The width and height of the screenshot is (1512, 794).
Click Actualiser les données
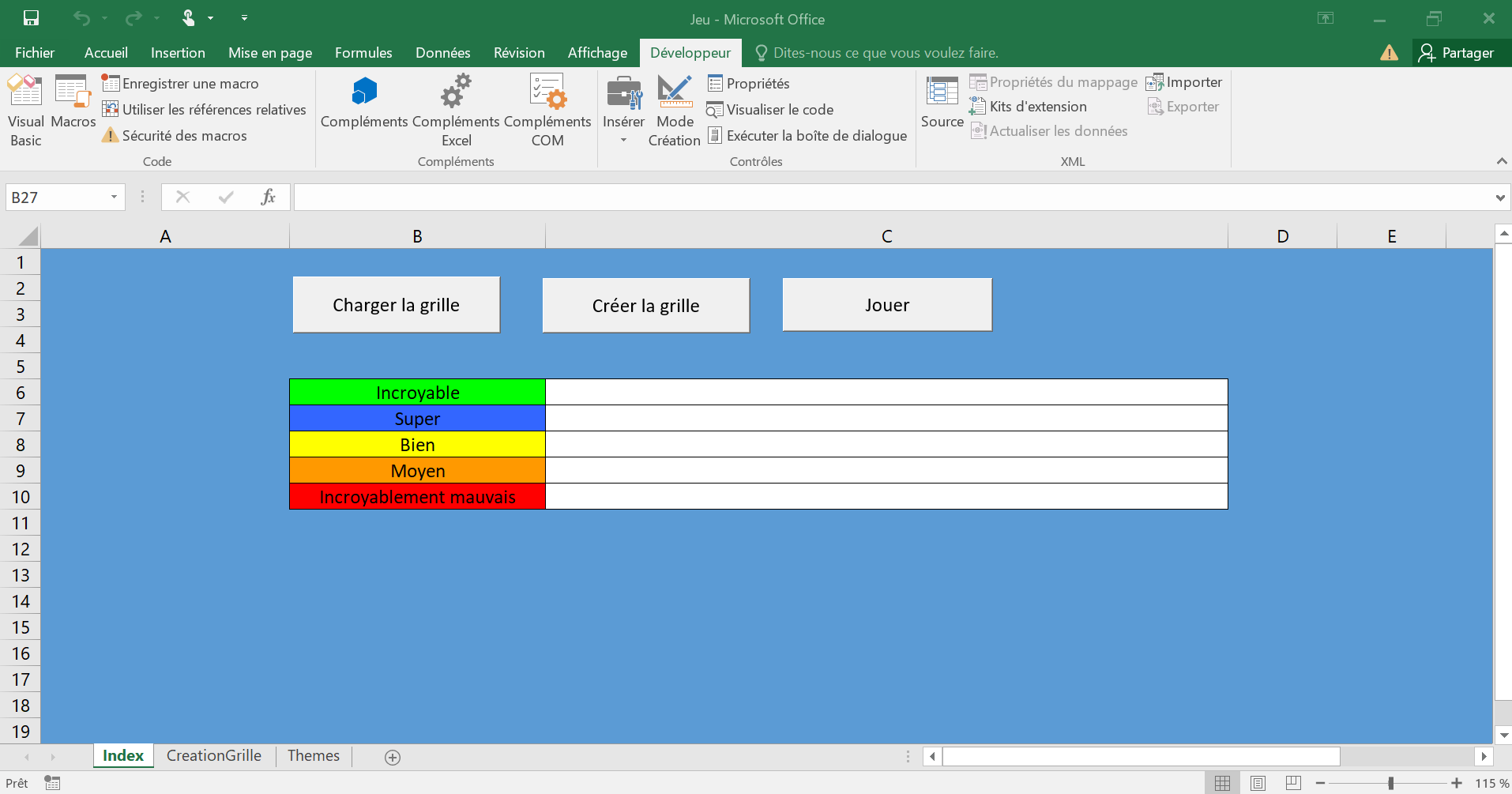(x=1049, y=131)
